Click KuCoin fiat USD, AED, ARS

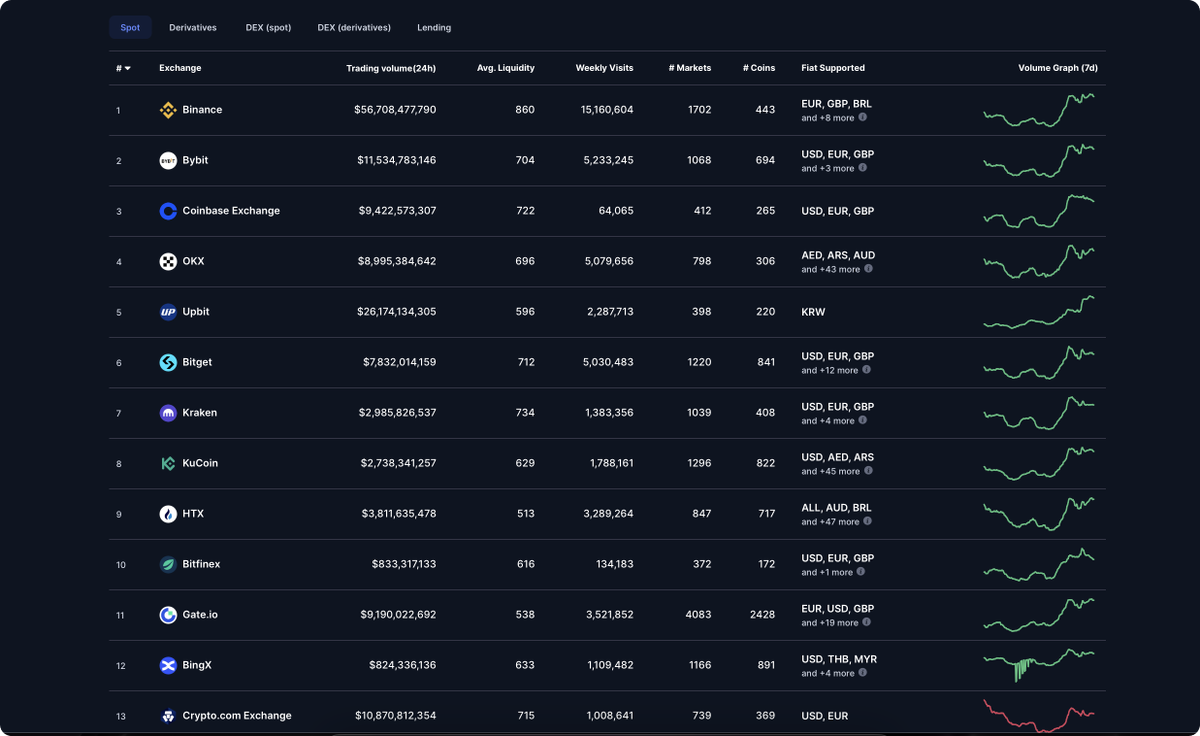(x=838, y=457)
